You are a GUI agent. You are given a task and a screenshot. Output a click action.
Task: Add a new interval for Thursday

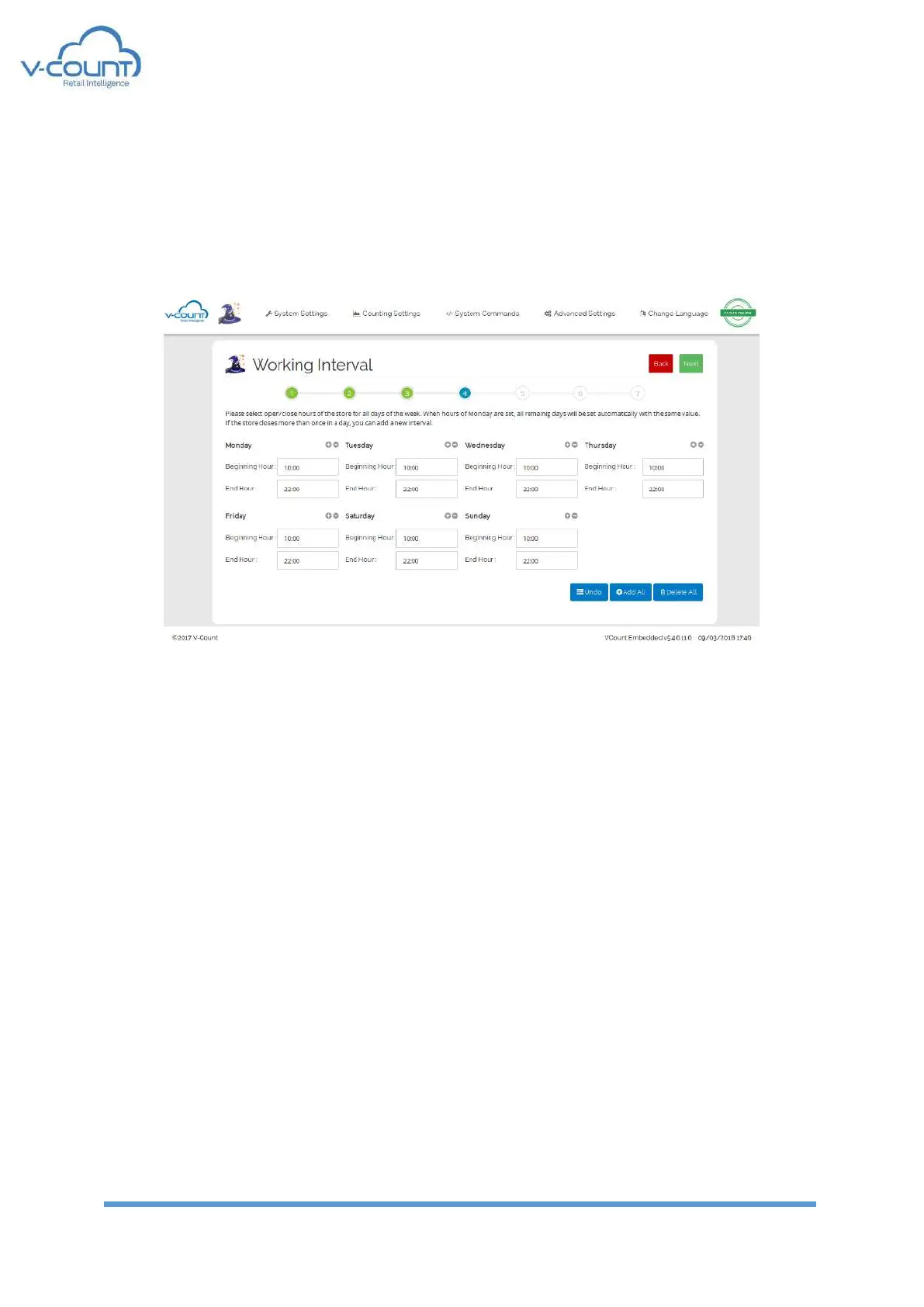[x=693, y=445]
